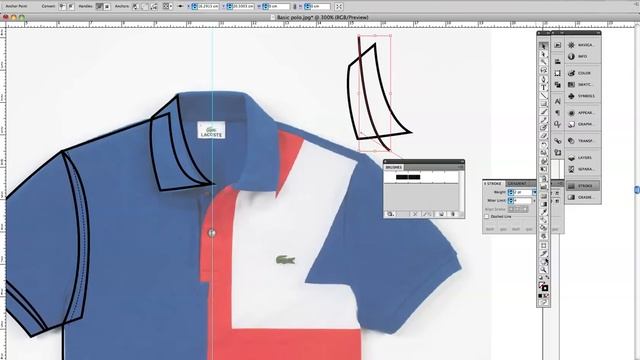Open the Symbols panel
Screen dimensions: 640x360
pyautogui.click(x=582, y=96)
